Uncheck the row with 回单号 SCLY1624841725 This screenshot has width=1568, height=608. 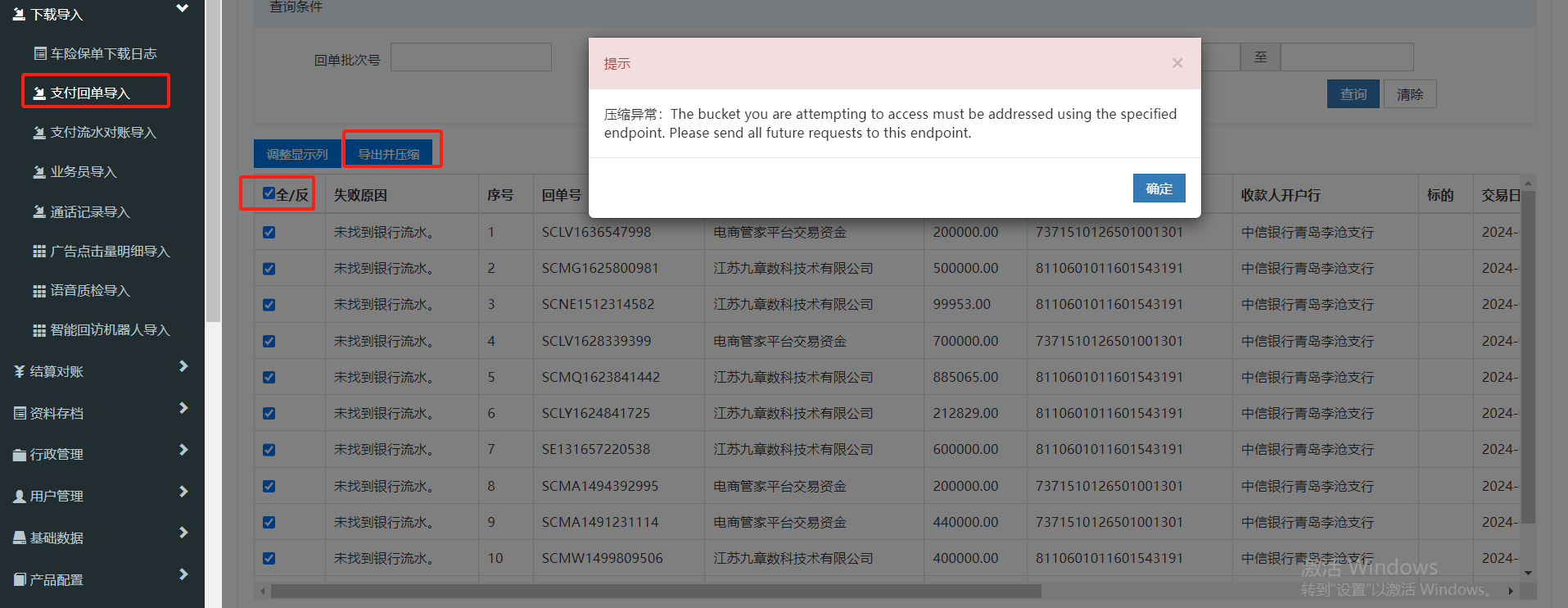pyautogui.click(x=269, y=414)
